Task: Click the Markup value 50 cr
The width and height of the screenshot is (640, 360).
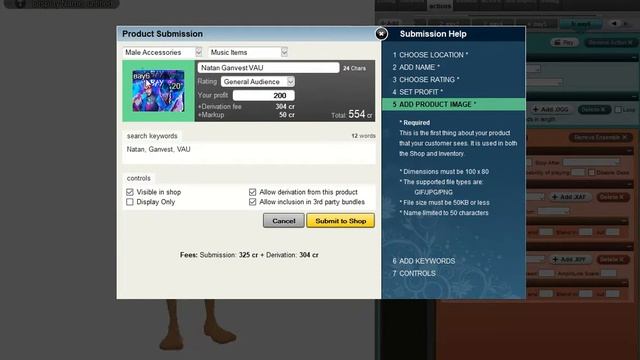Action: click(287, 115)
